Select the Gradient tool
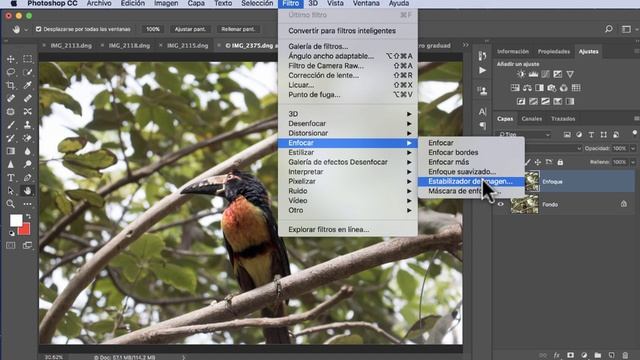 tap(11, 151)
